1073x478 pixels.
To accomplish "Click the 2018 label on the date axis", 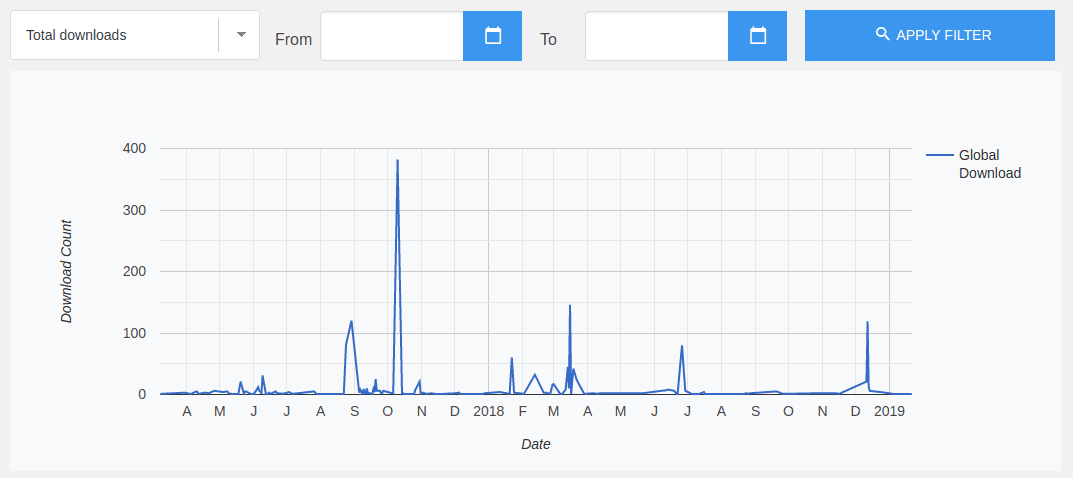I will tap(489, 412).
